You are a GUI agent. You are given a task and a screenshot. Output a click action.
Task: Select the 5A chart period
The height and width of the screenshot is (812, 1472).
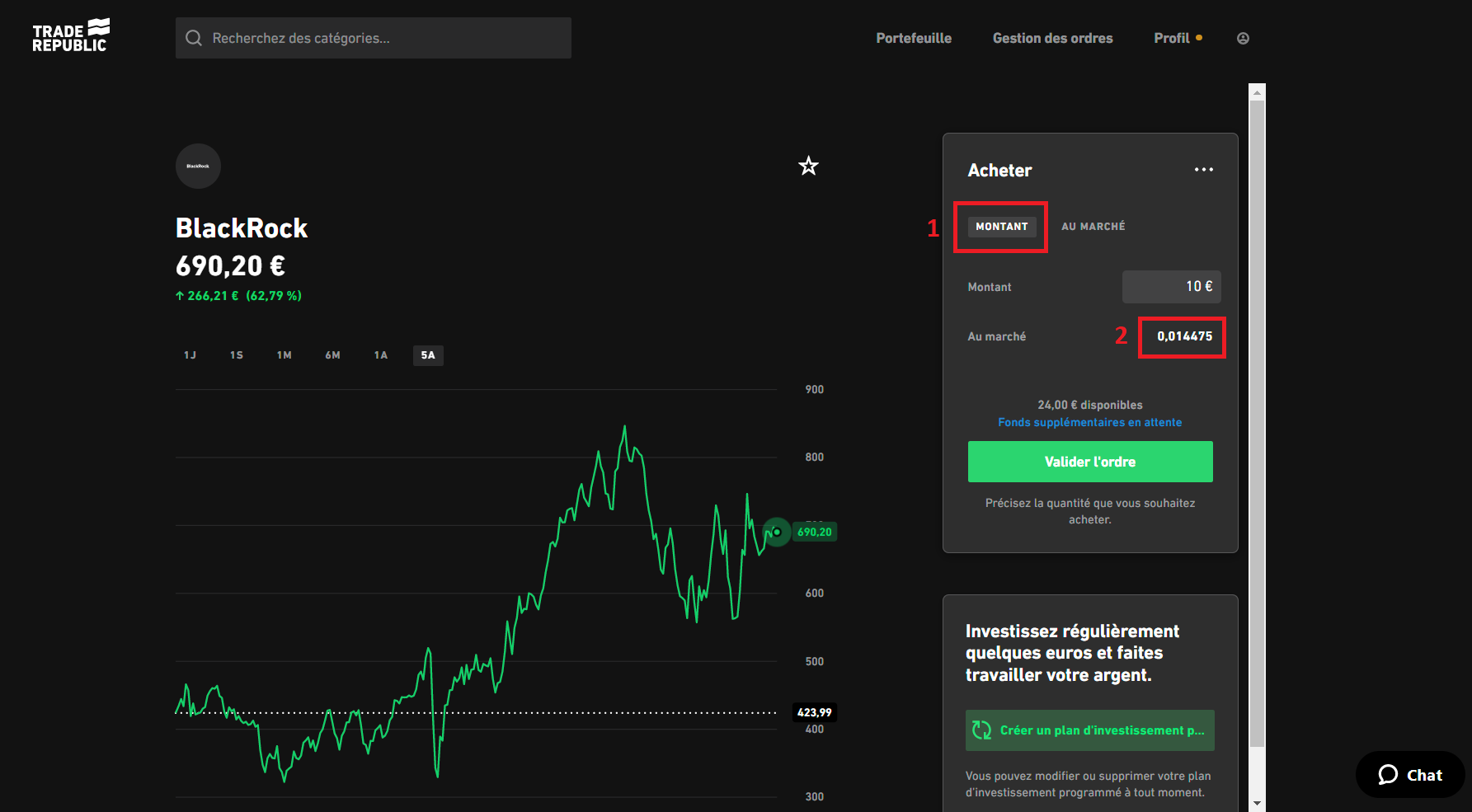click(428, 355)
